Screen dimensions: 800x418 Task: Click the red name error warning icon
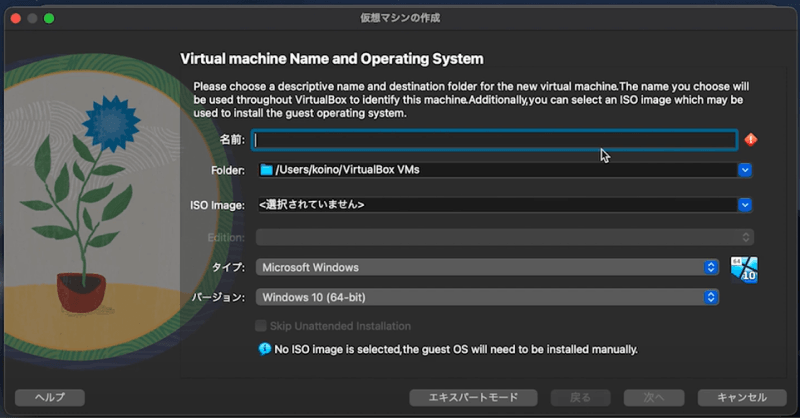[x=751, y=140]
